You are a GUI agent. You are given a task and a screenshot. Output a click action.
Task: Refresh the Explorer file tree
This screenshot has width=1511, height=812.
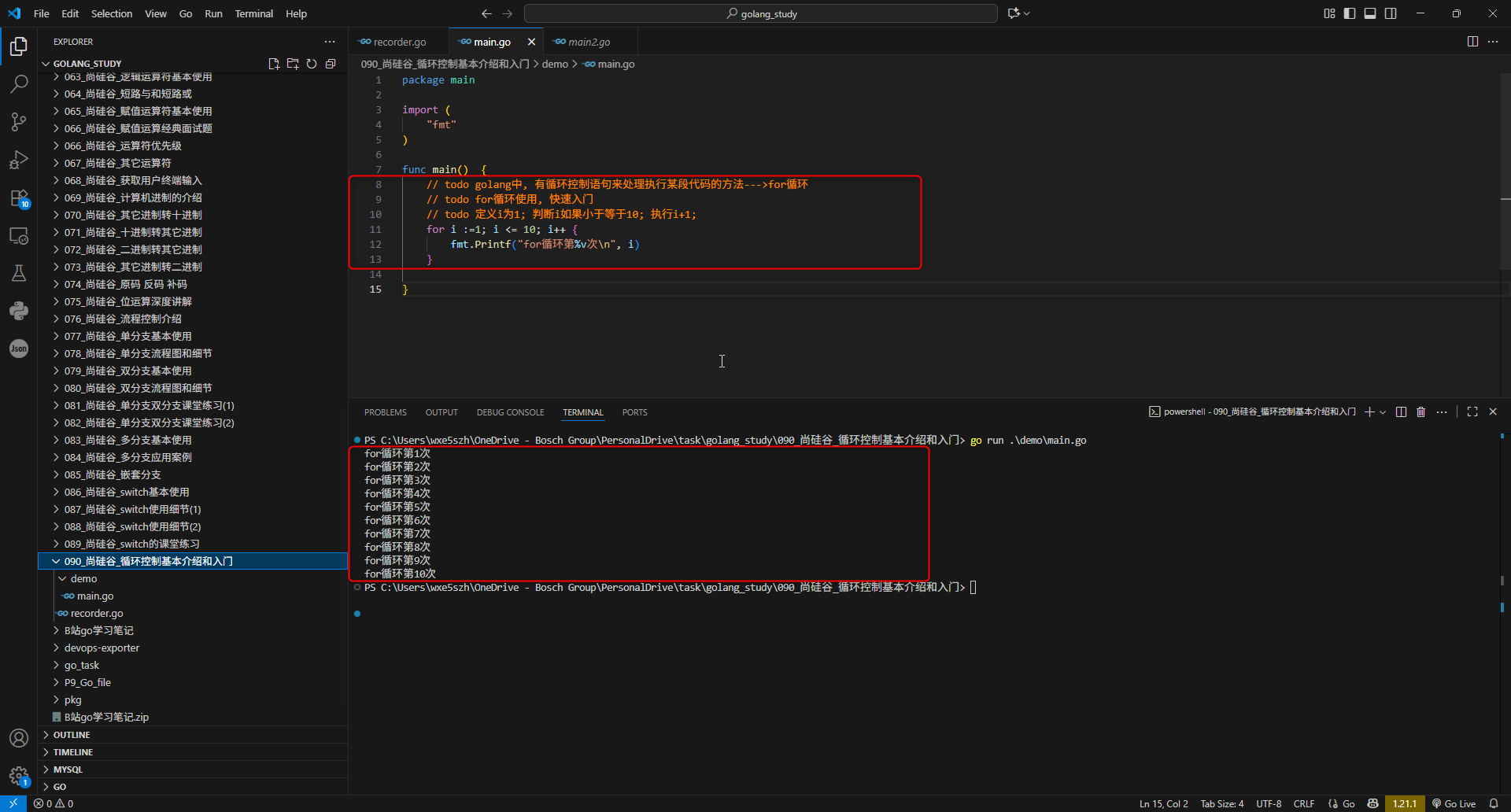(x=312, y=64)
